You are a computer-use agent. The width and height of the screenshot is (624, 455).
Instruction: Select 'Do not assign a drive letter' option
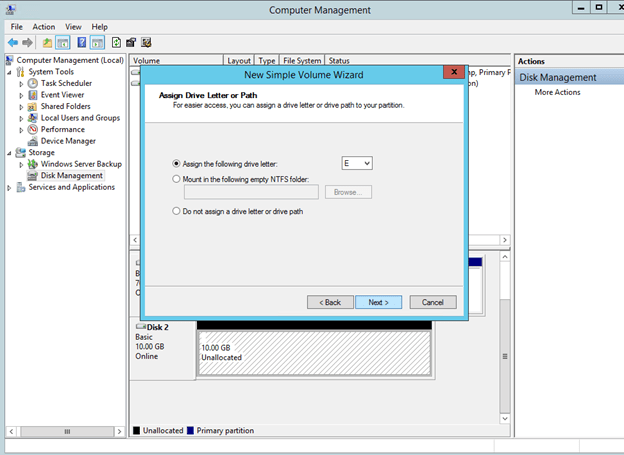177,212
